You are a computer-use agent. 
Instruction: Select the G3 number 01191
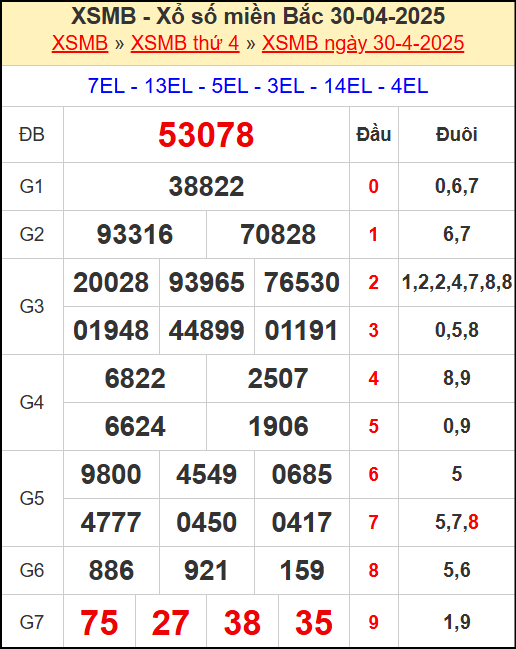pos(302,330)
